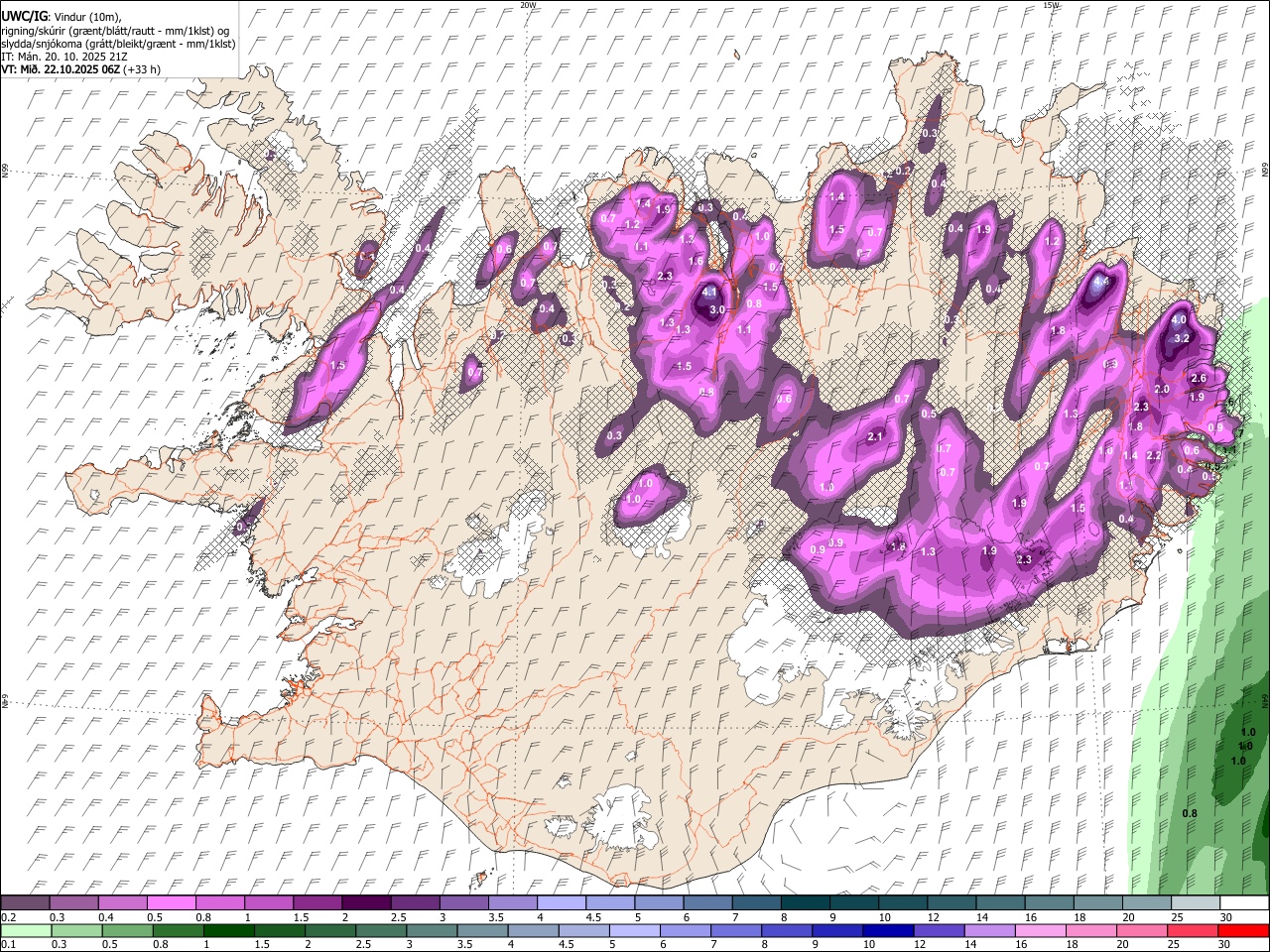Select the grey-teal top-row swatch between 18 and 20

1097,902
